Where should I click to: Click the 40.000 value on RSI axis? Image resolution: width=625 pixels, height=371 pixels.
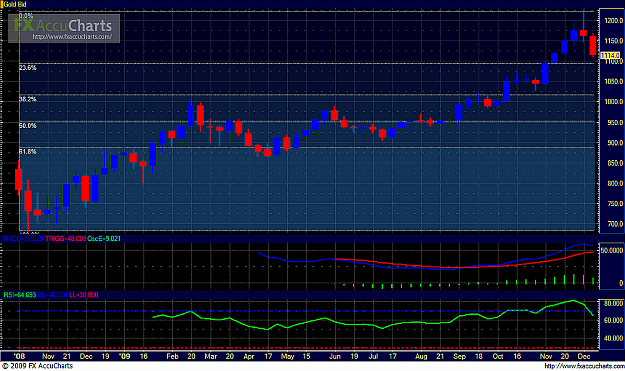(x=613, y=338)
